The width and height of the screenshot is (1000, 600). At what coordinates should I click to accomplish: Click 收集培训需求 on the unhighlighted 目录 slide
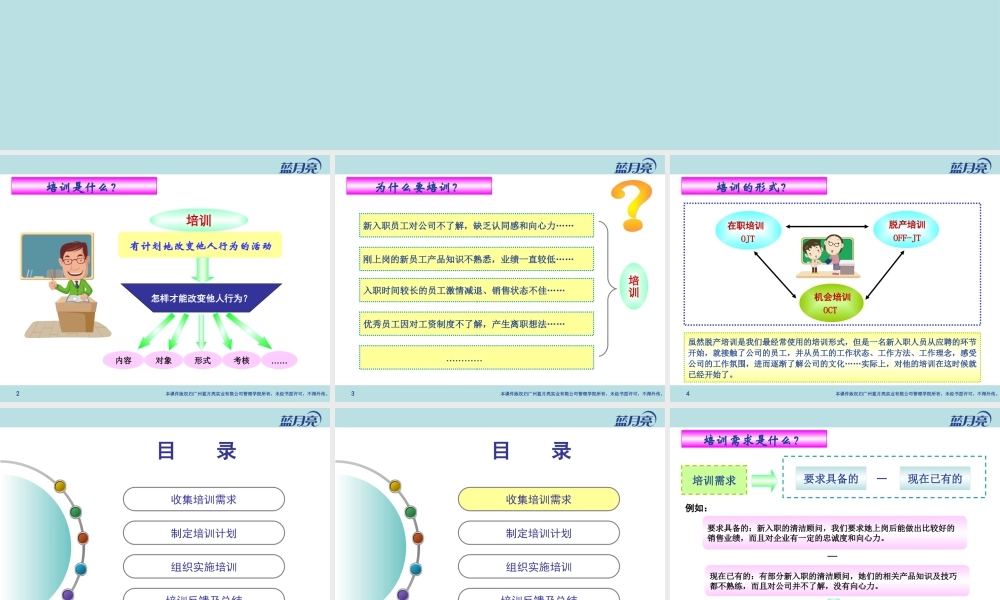203,499
